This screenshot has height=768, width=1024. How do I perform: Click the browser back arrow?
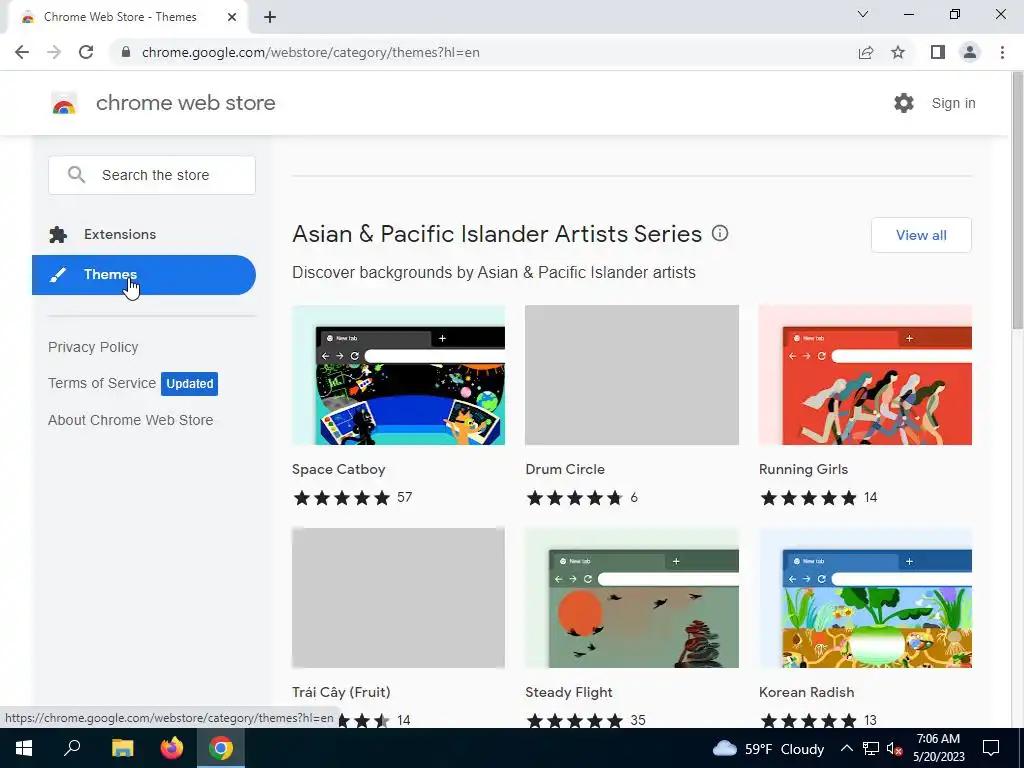click(22, 52)
